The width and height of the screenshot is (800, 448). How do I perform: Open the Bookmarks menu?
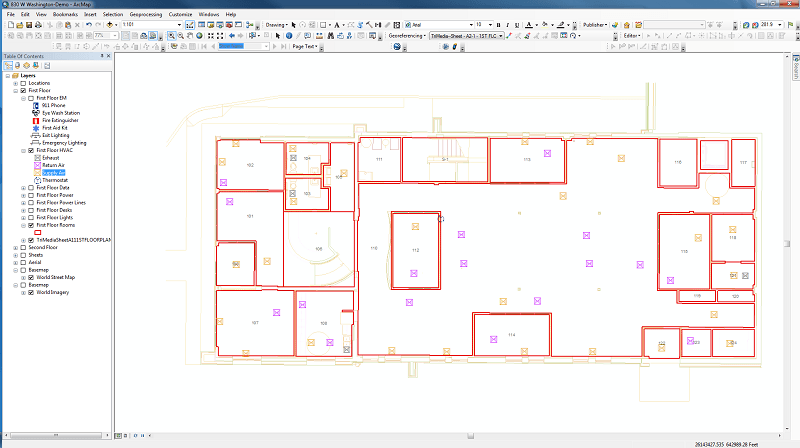65,14
